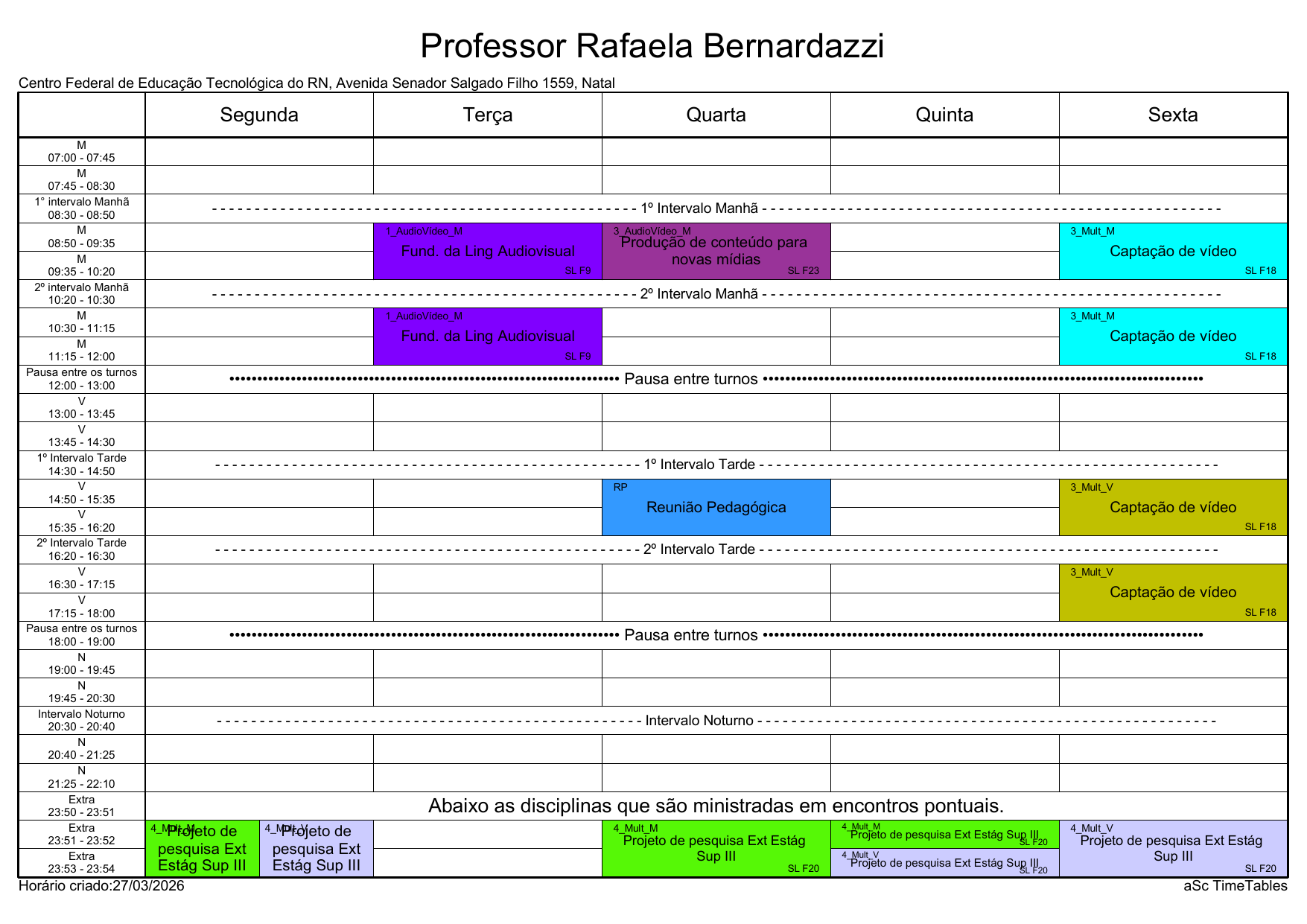
Task: Select Tuesday 08:50 Fund. da Ling Audiovisual class
Action: [x=487, y=252]
